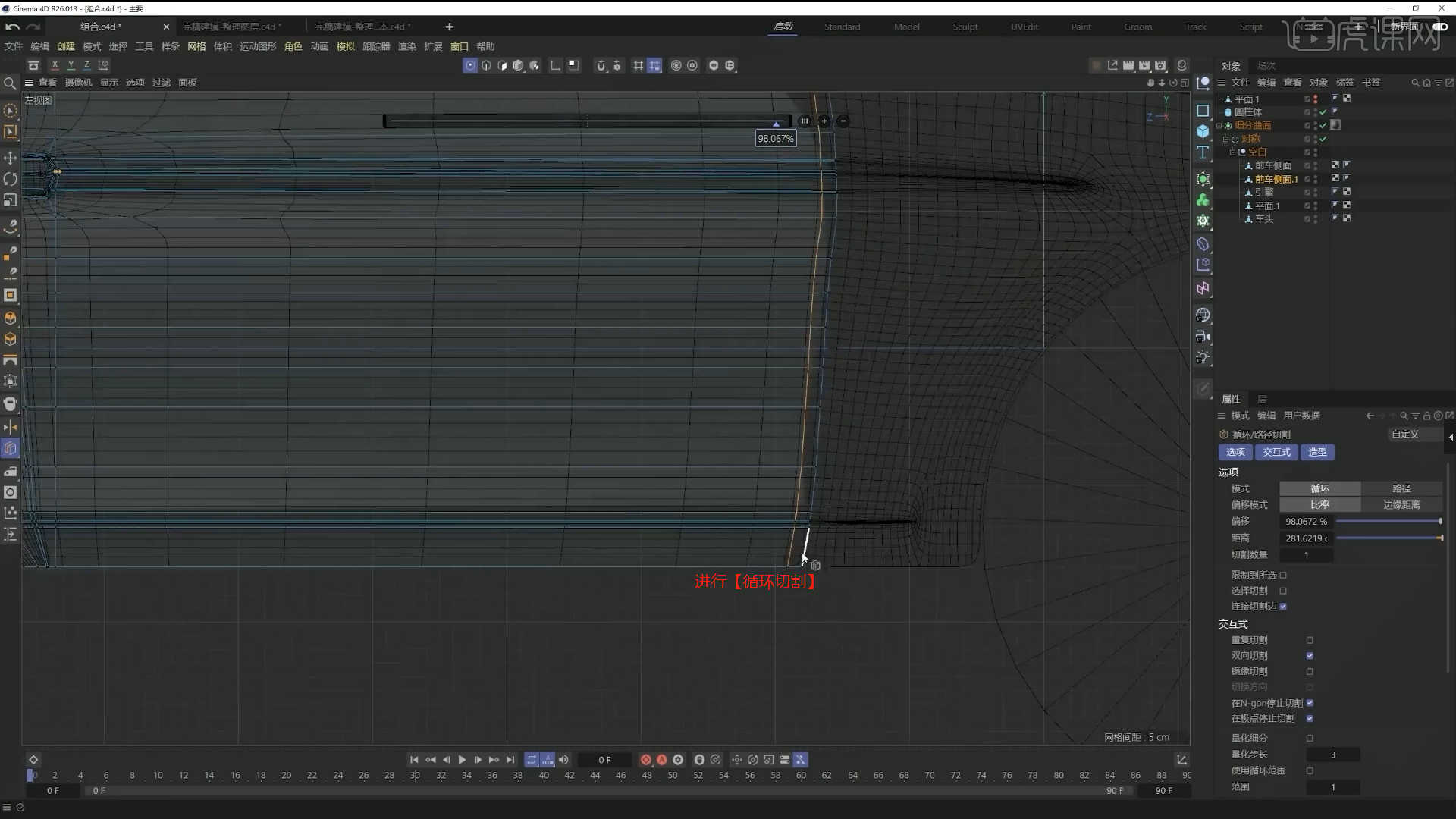Open the 网格 main menu
Image resolution: width=1456 pixels, height=819 pixels.
[x=196, y=46]
